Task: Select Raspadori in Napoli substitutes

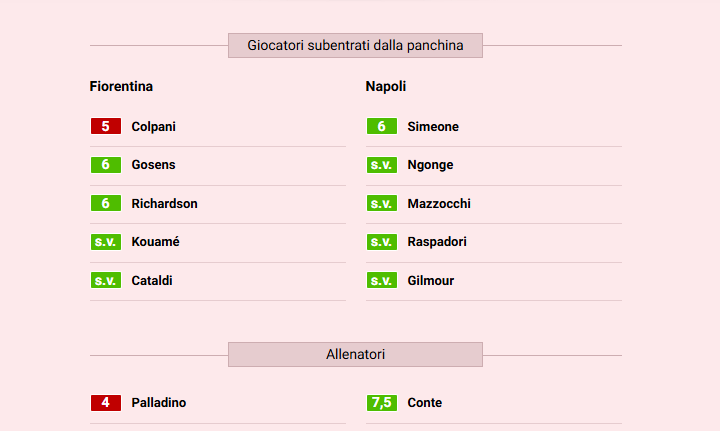Action: click(x=437, y=242)
